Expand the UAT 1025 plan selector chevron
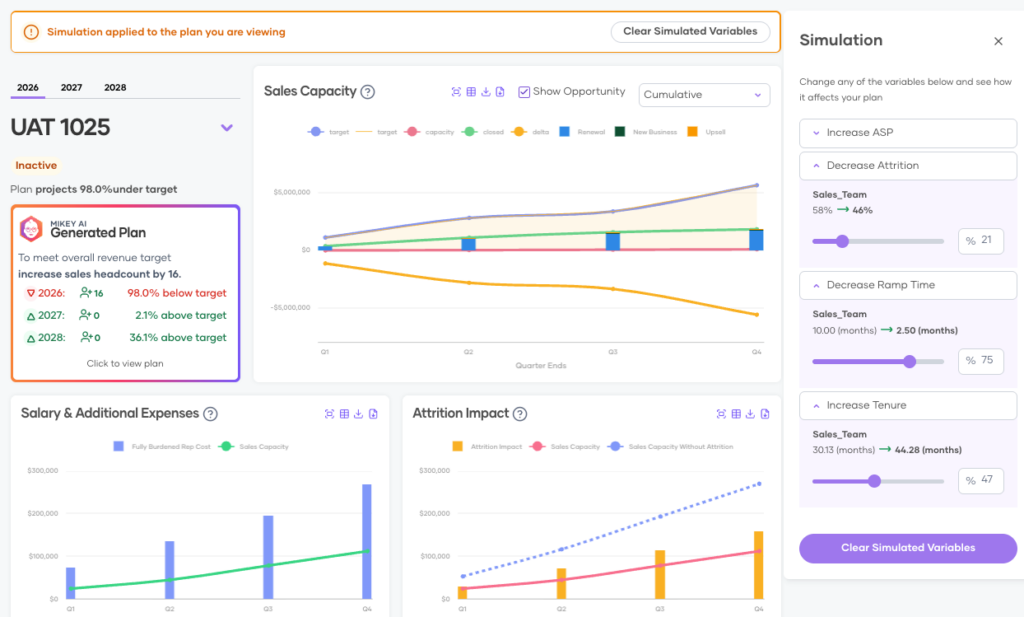 click(227, 127)
